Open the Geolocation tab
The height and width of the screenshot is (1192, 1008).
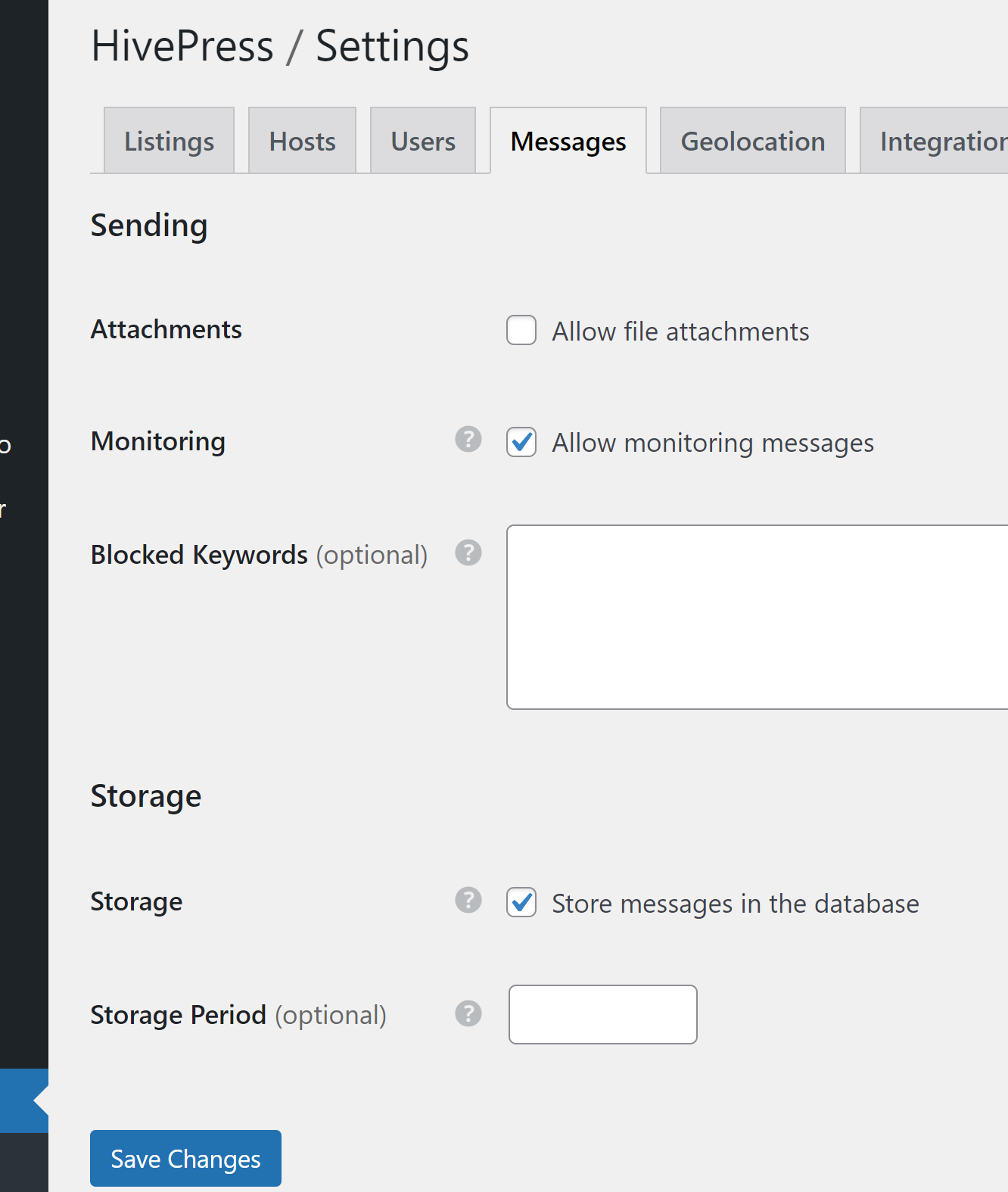(x=753, y=141)
